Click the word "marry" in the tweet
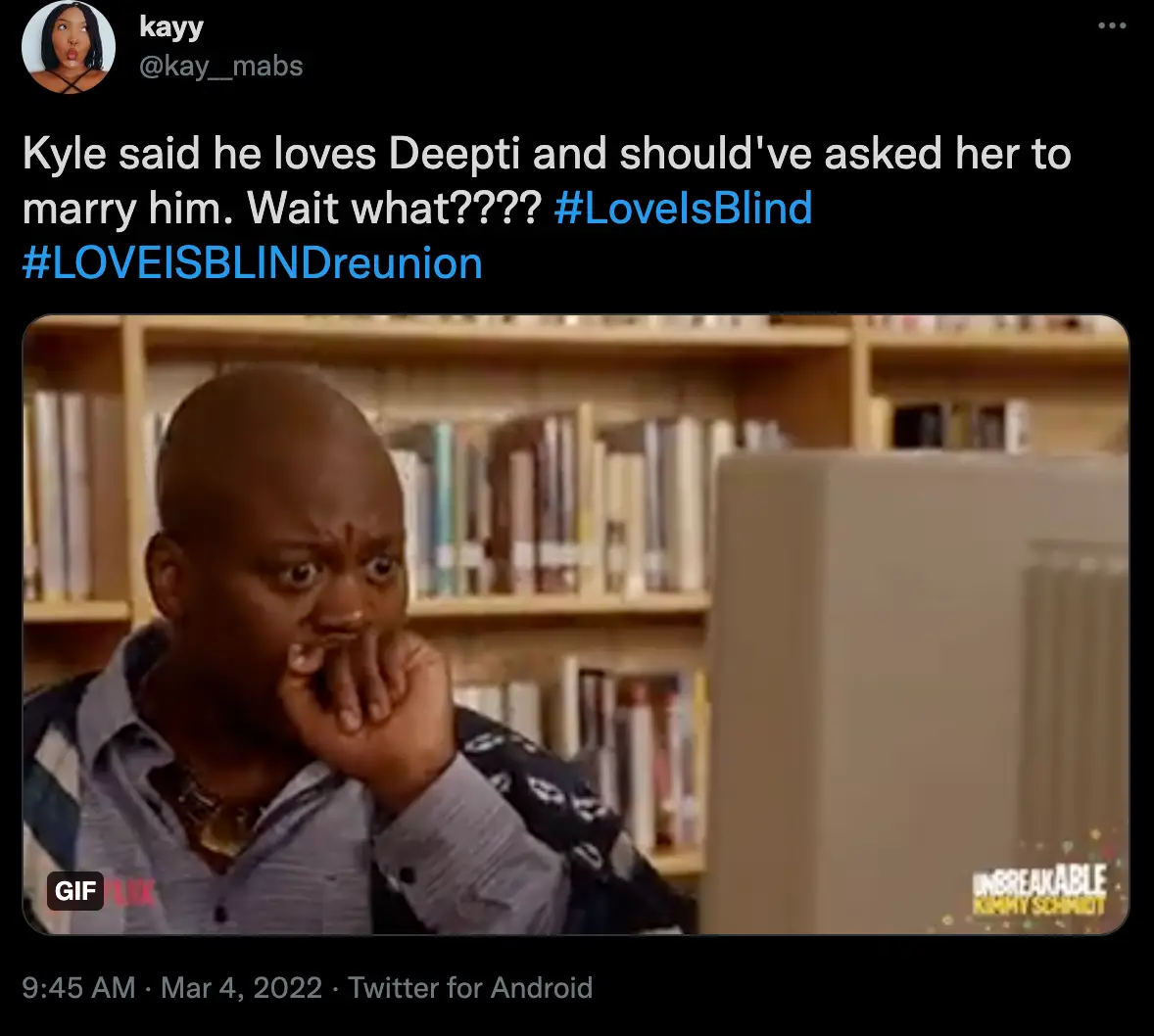 [x=79, y=209]
